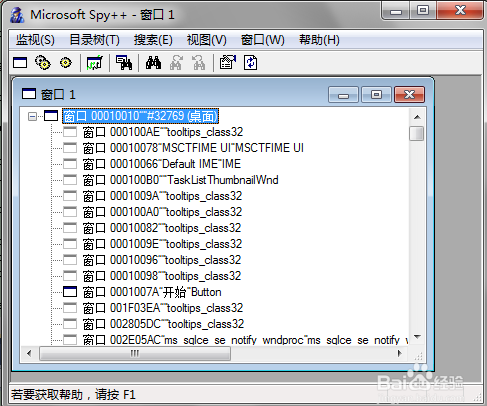487x406 pixels.
Task: Click the icon of the 00010078 MSCTFIME UI row
Action: tap(70, 148)
